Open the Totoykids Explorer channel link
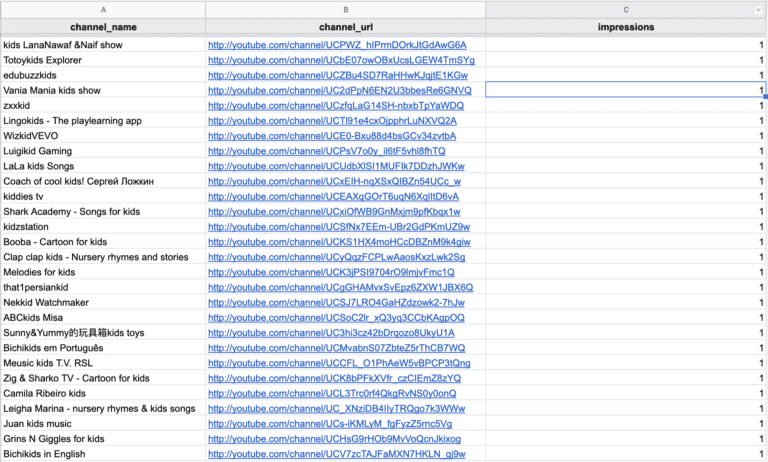Viewport: 768px width, 462px height. click(x=341, y=60)
